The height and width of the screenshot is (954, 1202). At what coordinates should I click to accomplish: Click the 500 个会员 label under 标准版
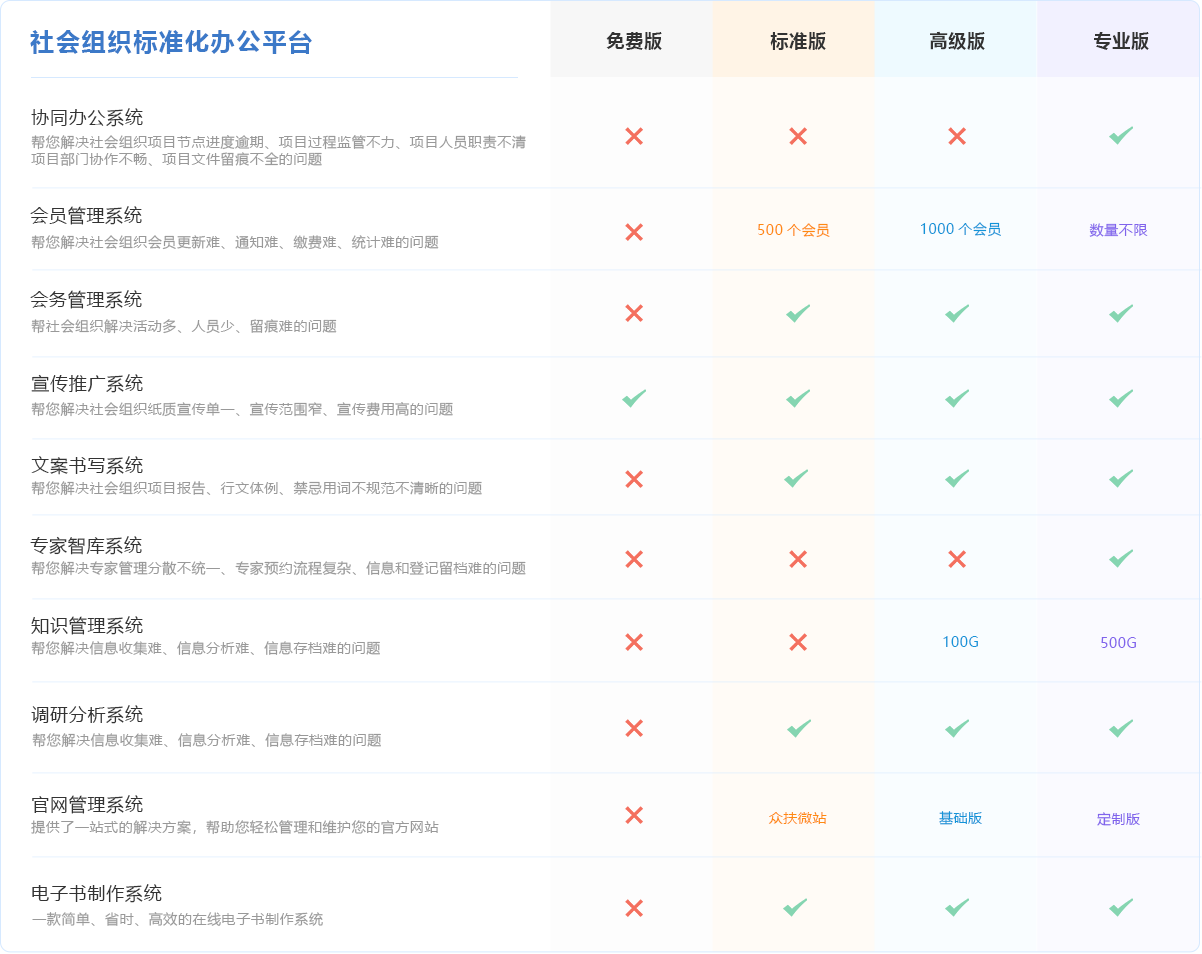point(795,229)
